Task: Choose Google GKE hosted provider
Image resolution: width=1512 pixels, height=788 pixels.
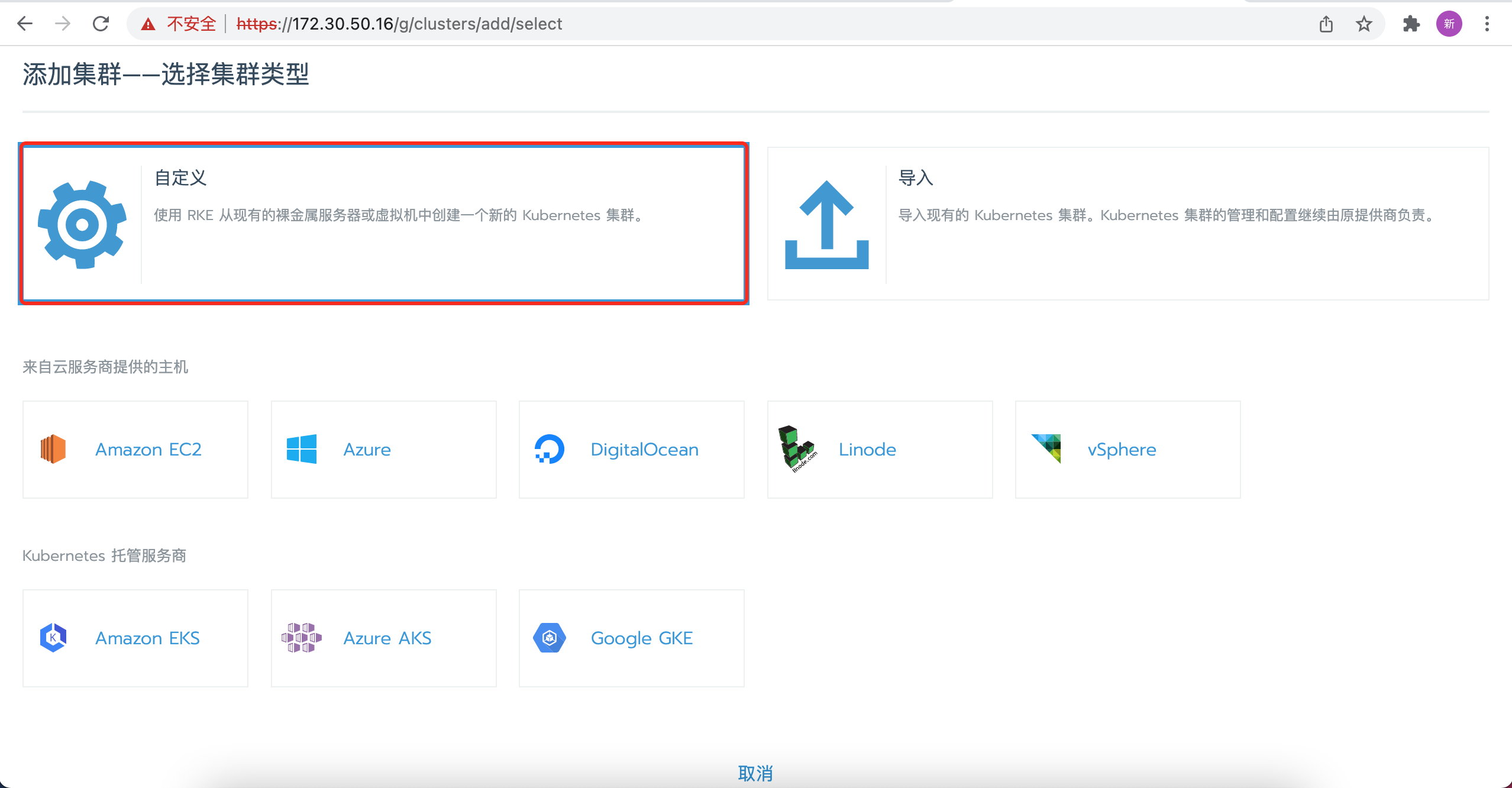Action: [632, 638]
